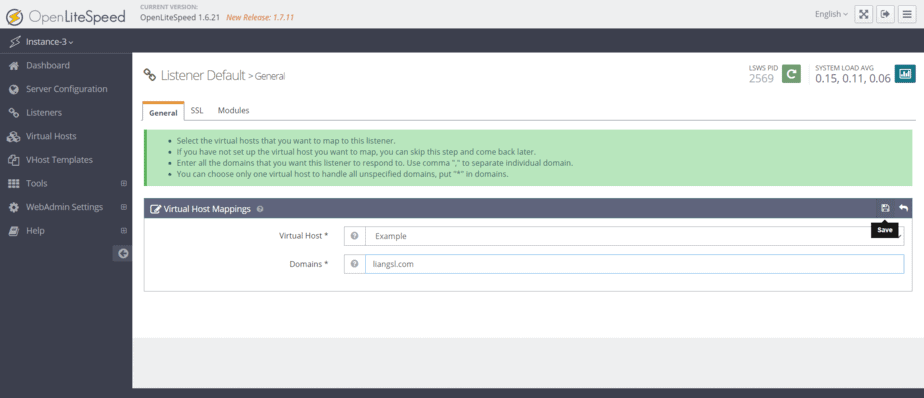Open Virtual Hosts in sidebar

[51, 136]
